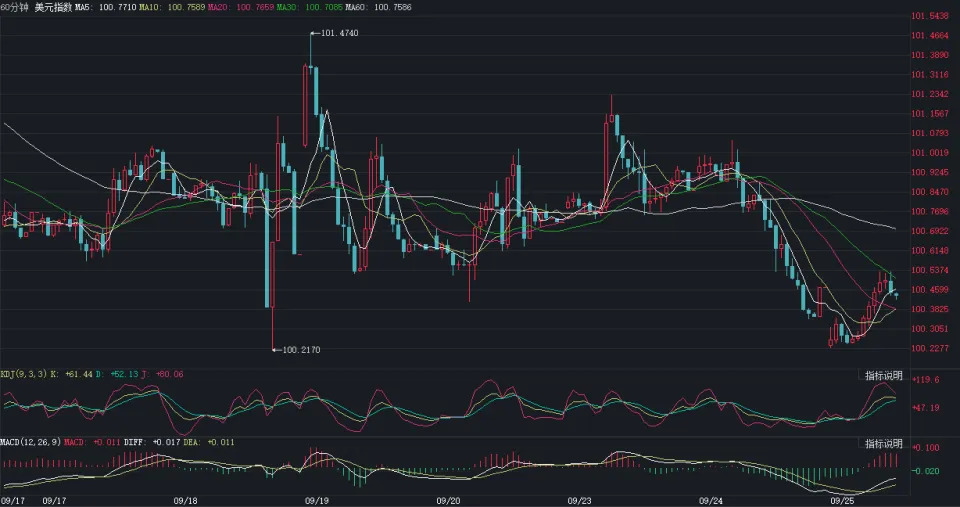Open 指标说明 in the MACD panel

pyautogui.click(x=883, y=443)
